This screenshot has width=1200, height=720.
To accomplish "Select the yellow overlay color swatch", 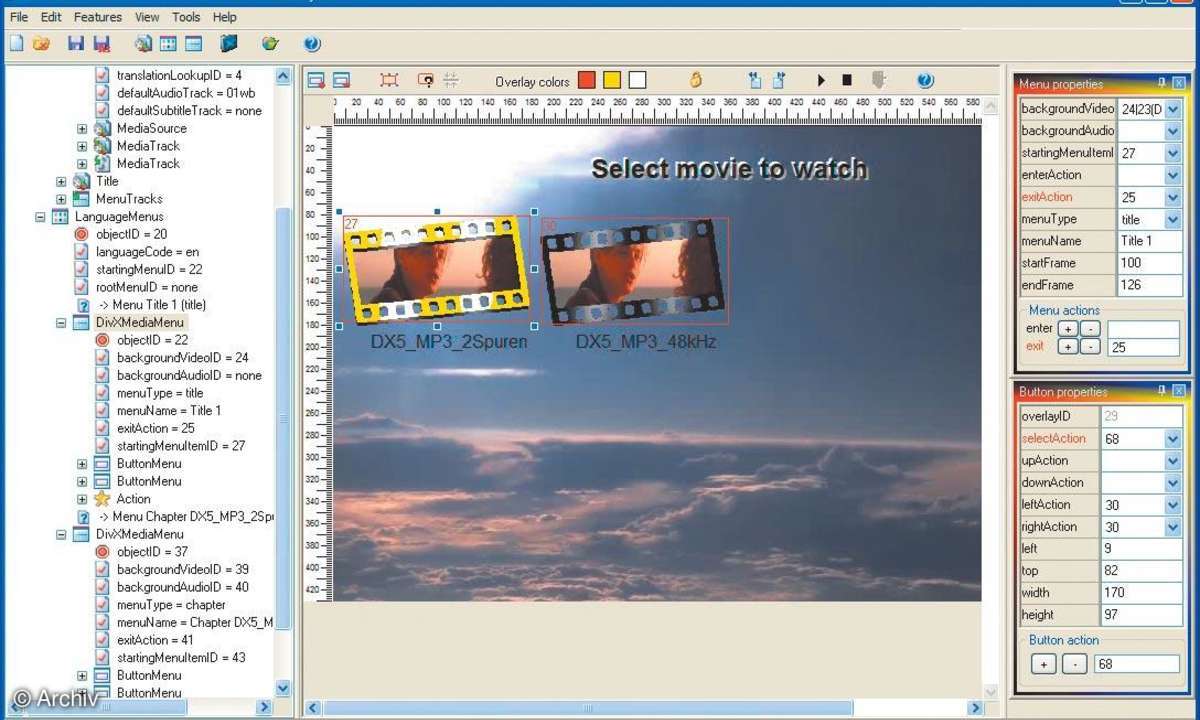I will 612,81.
